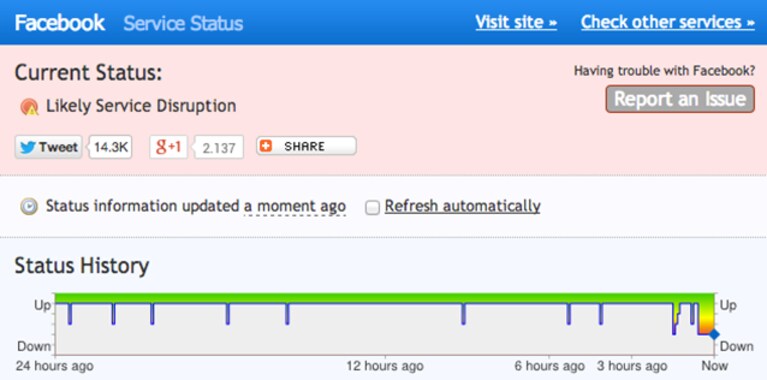Click the orange plus SHARE button
This screenshot has width=767, height=380.
(x=306, y=146)
